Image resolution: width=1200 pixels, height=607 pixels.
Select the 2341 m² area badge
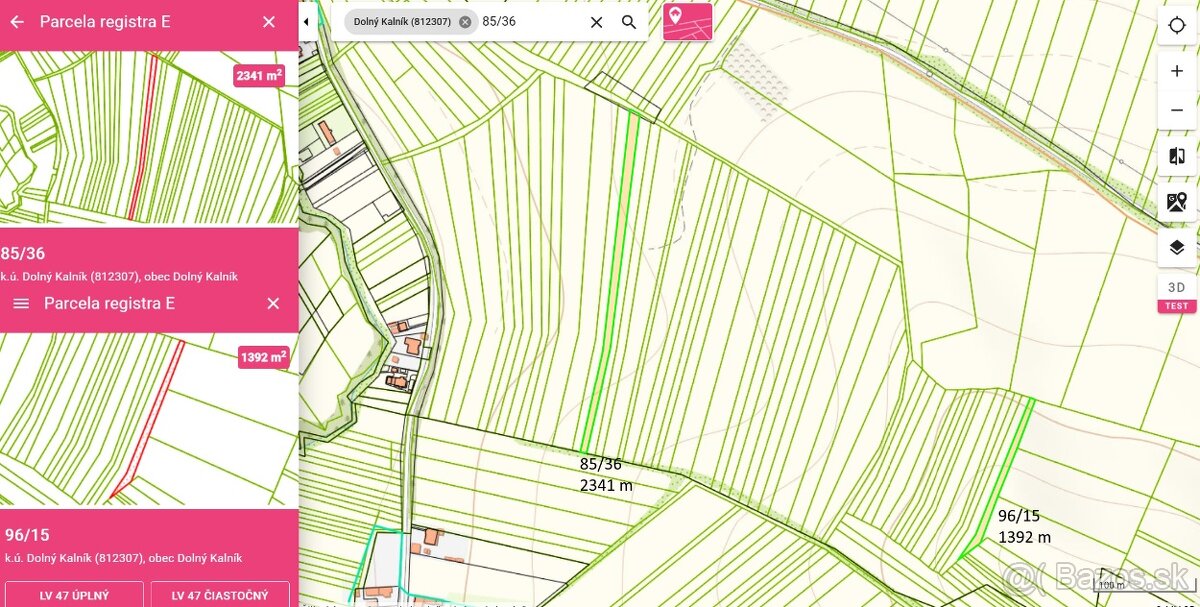(259, 75)
